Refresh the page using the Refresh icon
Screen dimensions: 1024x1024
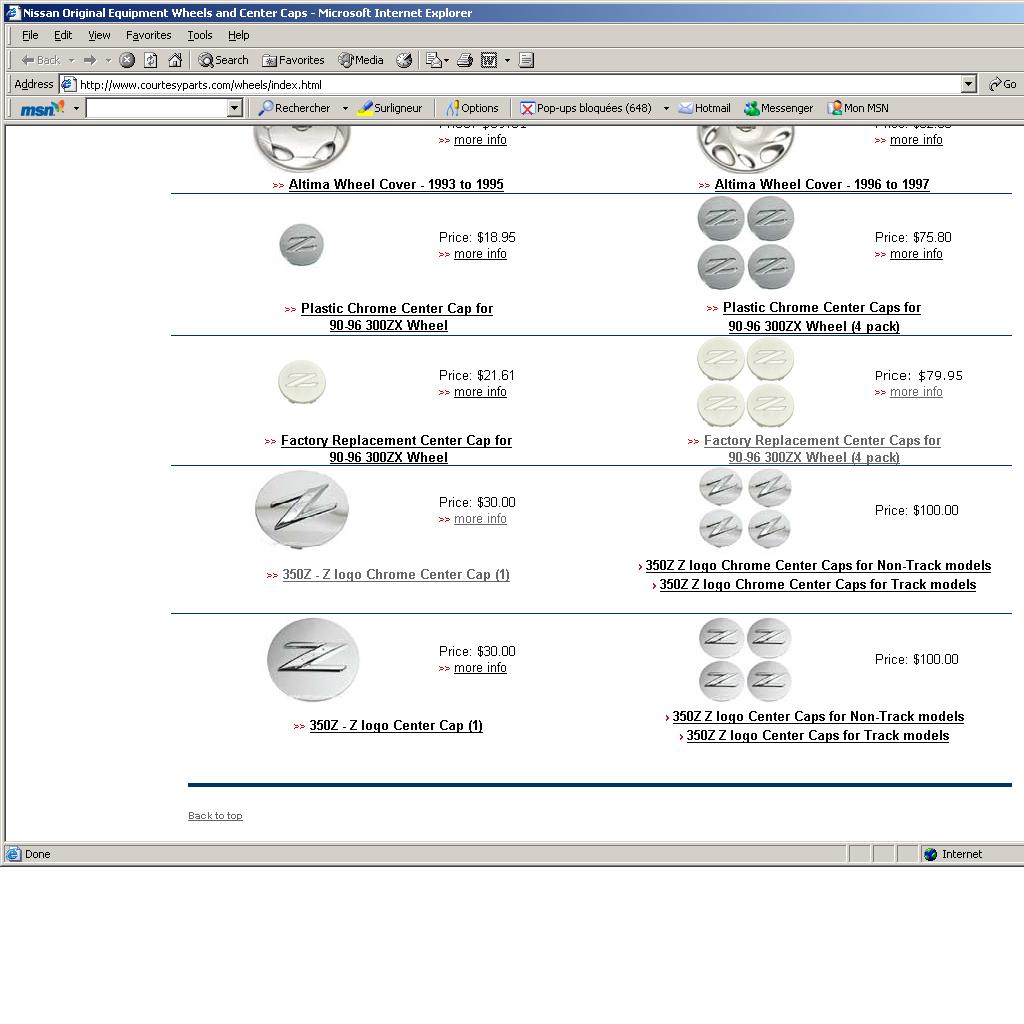[x=151, y=60]
